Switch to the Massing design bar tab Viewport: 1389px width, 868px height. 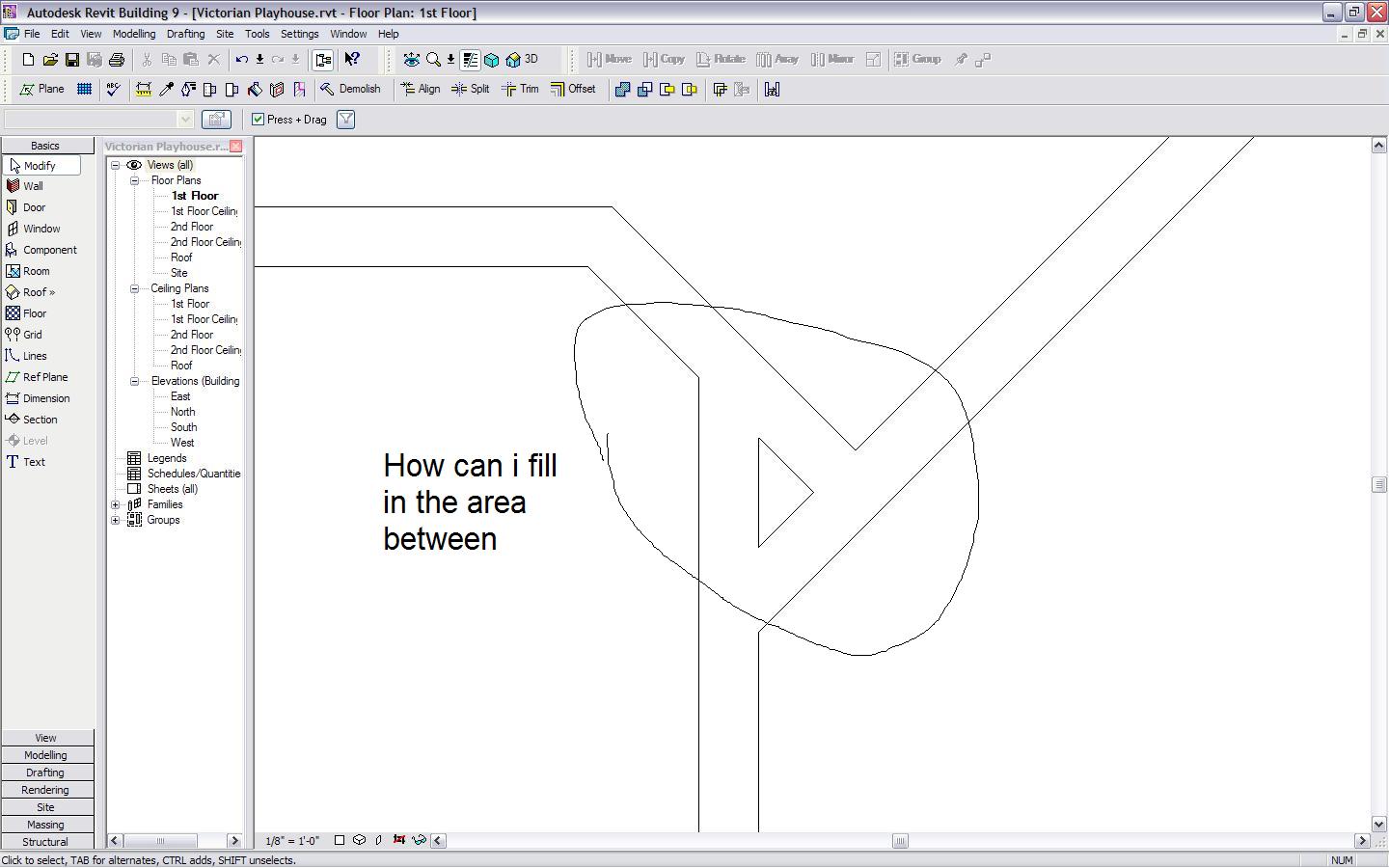(45, 825)
